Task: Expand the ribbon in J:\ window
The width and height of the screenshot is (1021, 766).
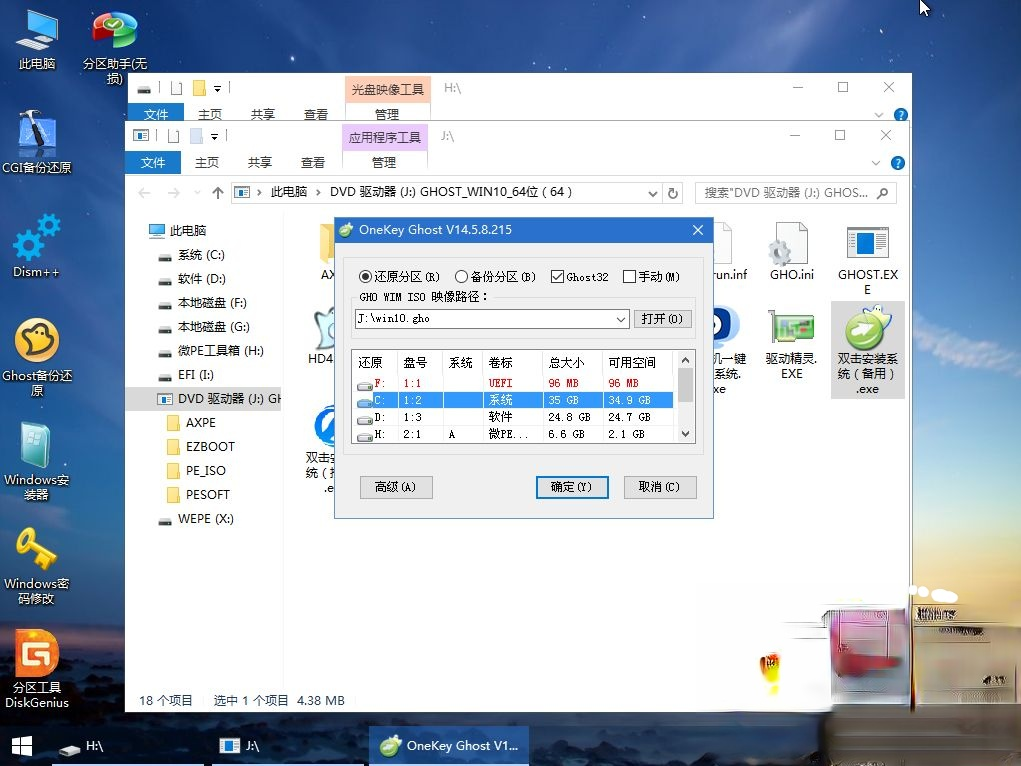Action: [876, 163]
